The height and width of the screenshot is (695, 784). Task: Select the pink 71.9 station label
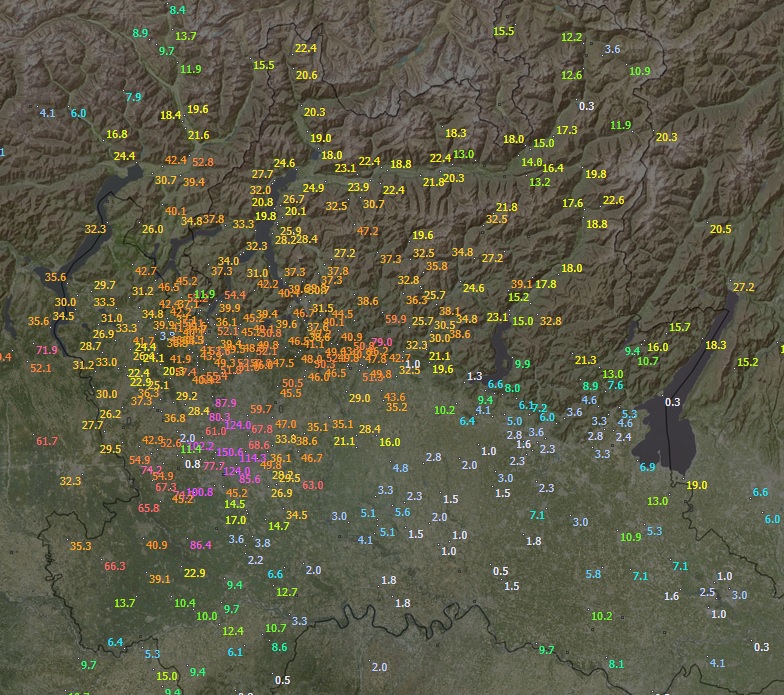tap(47, 350)
